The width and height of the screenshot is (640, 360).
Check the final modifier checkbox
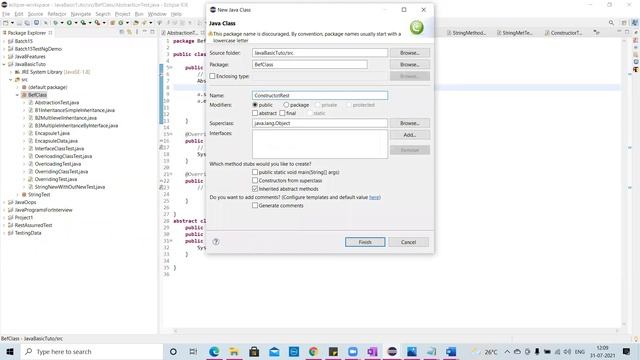coord(282,113)
